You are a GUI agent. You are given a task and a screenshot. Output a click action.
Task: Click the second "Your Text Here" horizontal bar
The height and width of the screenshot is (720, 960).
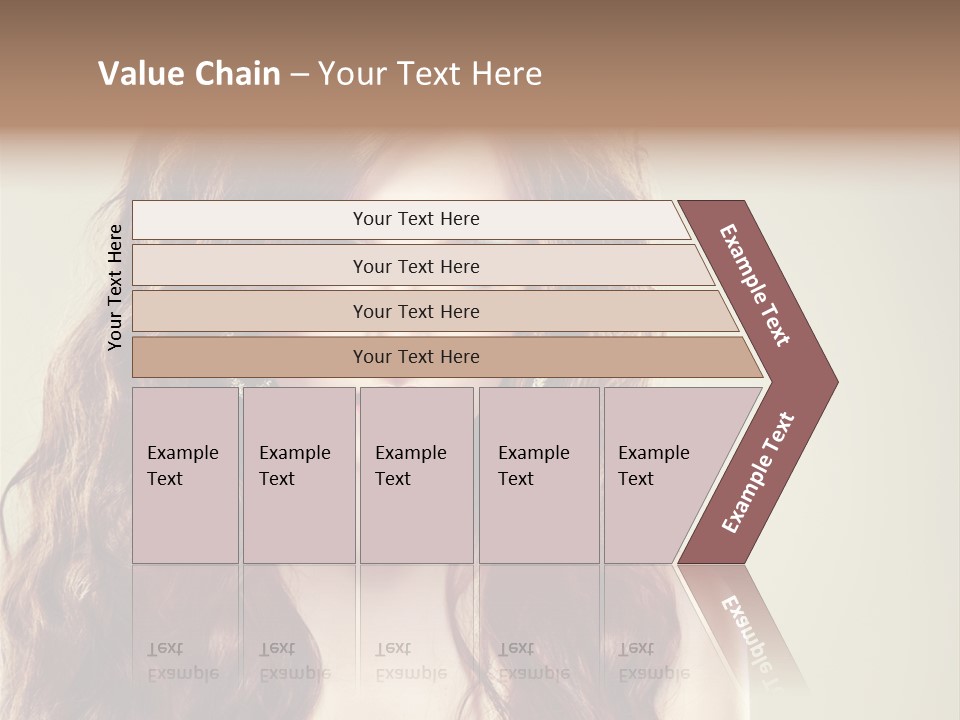click(415, 266)
